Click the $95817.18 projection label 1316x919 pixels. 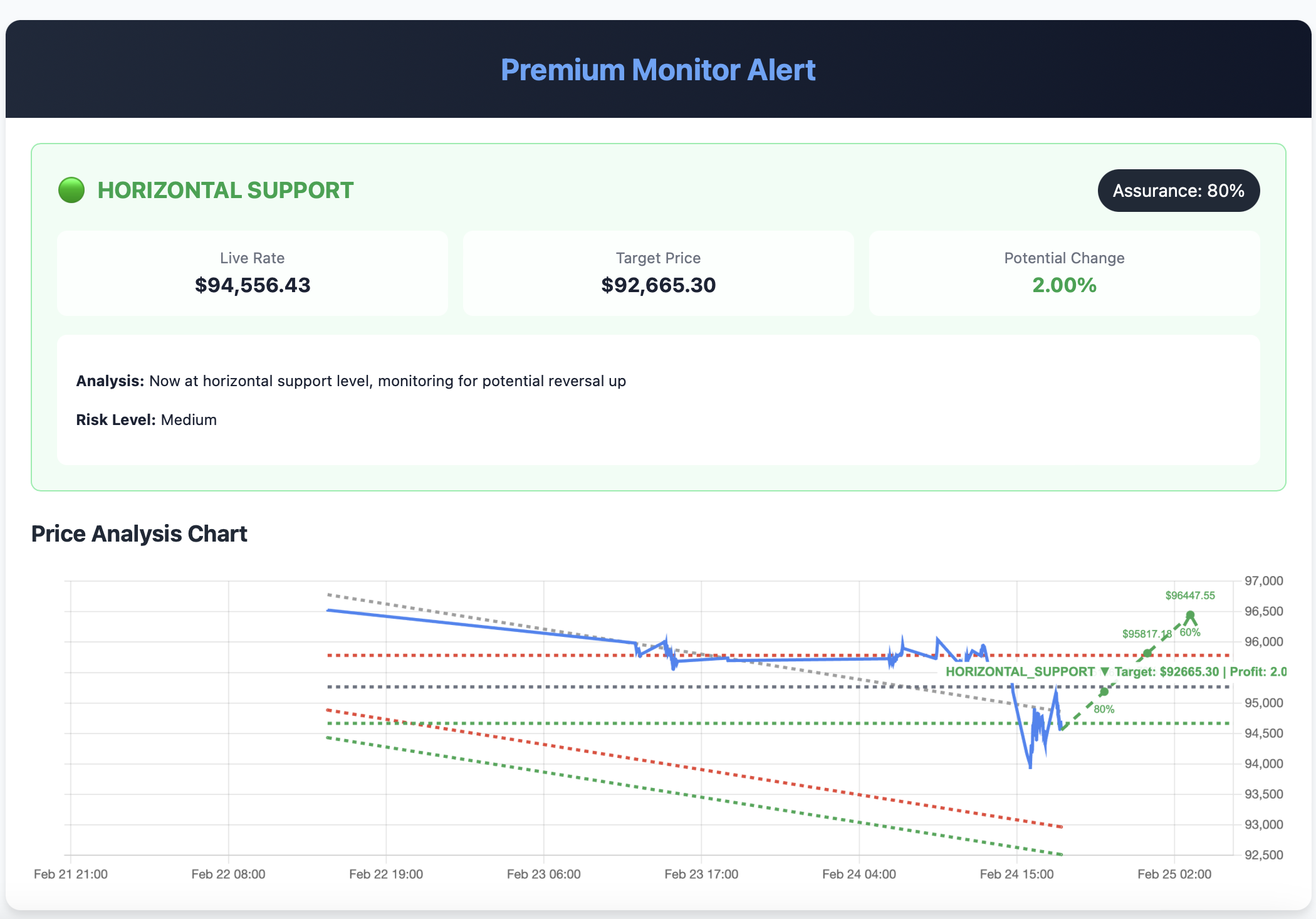point(1147,634)
